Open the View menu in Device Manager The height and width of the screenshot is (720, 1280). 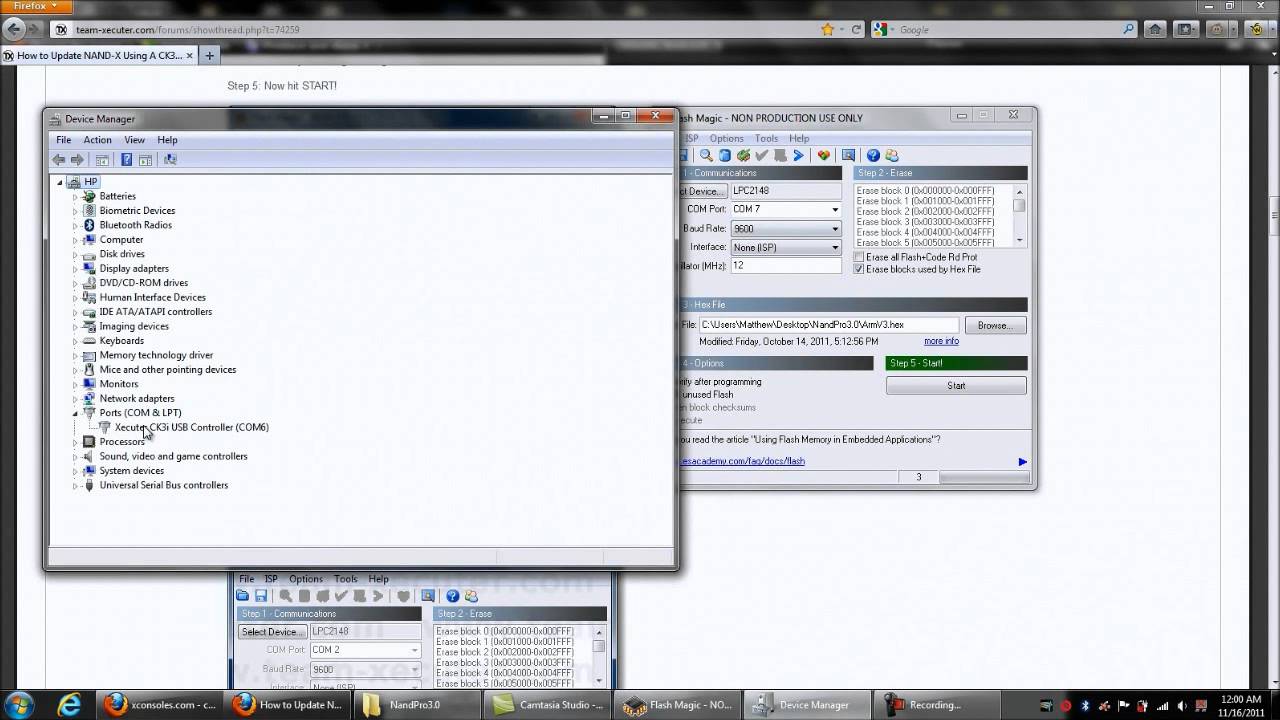134,140
